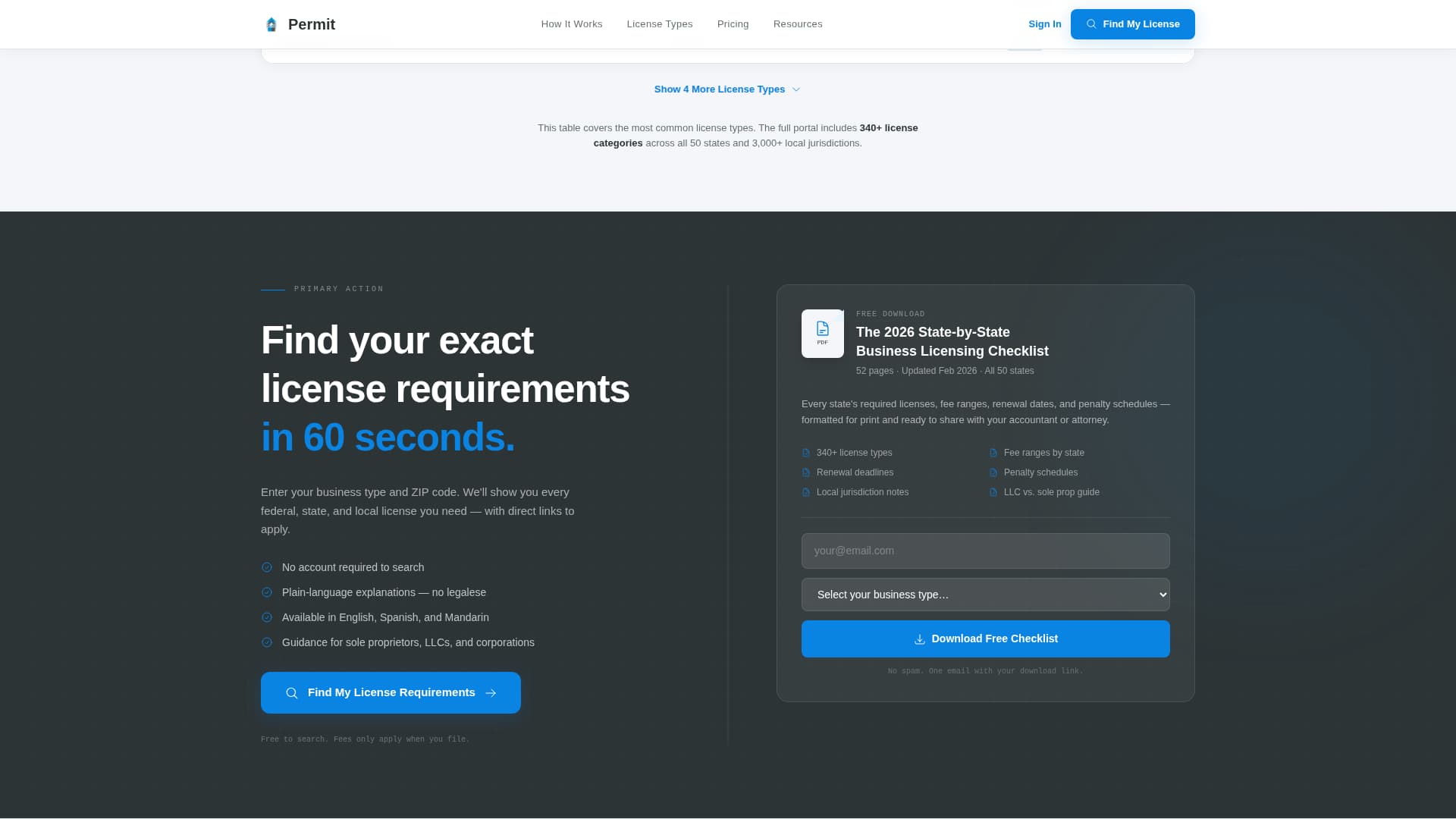Click the 'FREE DOWNLOAD' label

coord(890,314)
